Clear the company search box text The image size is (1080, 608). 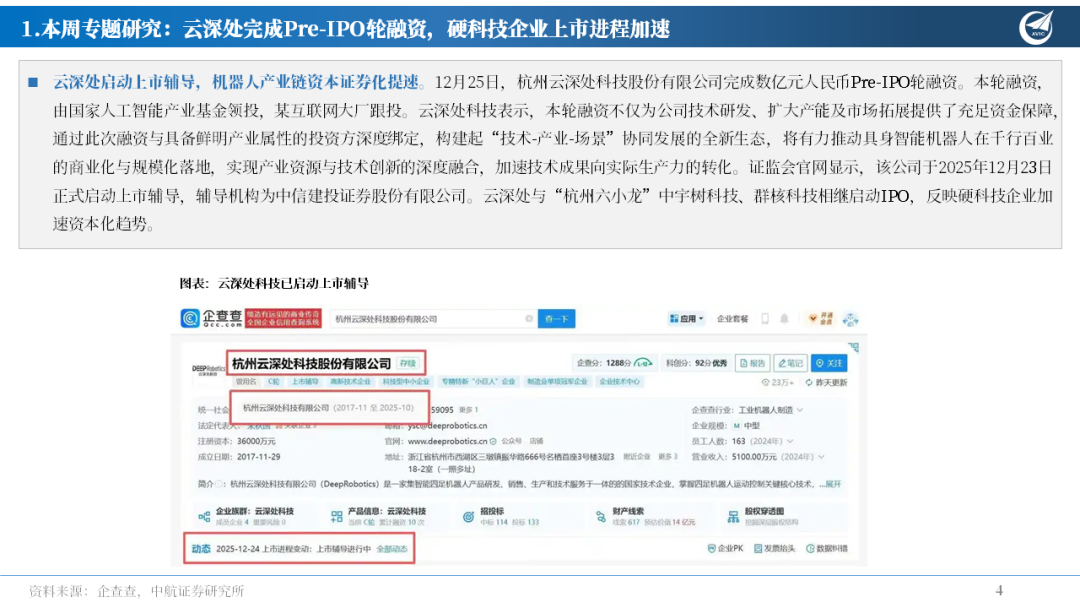(529, 319)
